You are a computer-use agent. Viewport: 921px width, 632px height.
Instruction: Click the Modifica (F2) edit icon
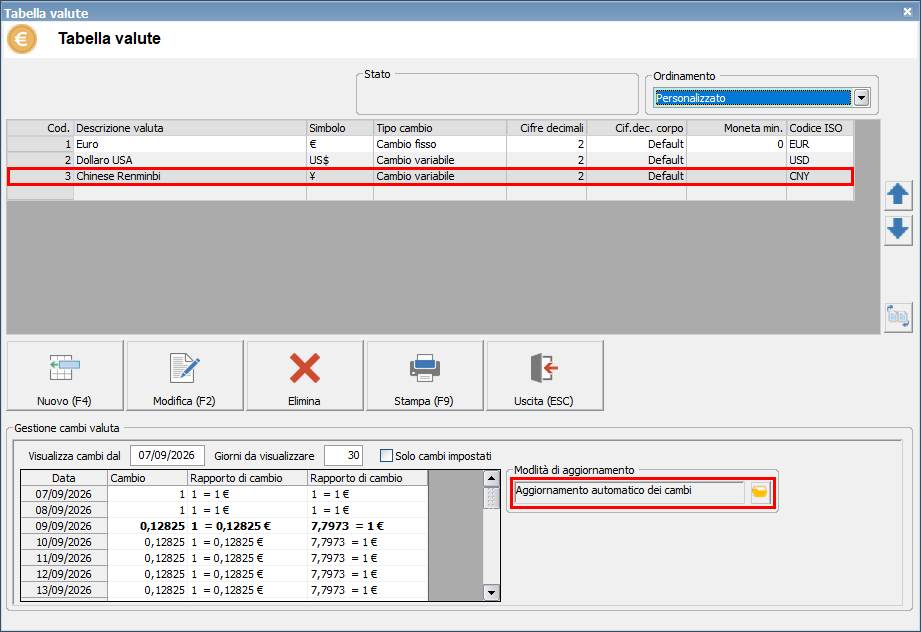(184, 368)
